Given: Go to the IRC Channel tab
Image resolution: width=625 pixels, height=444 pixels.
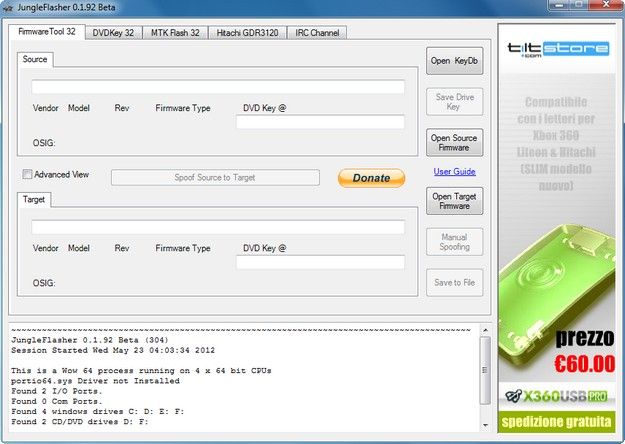Looking at the screenshot, I should click(x=317, y=33).
